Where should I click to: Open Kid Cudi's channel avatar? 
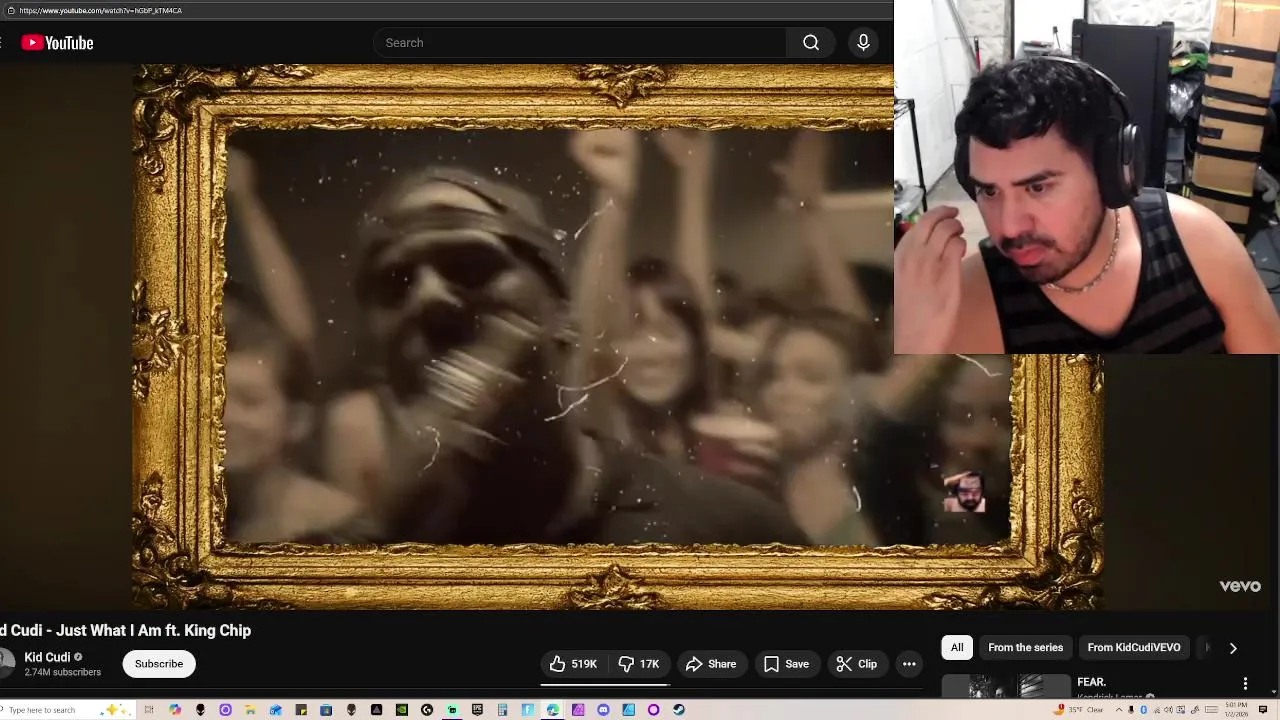[x=6, y=664]
